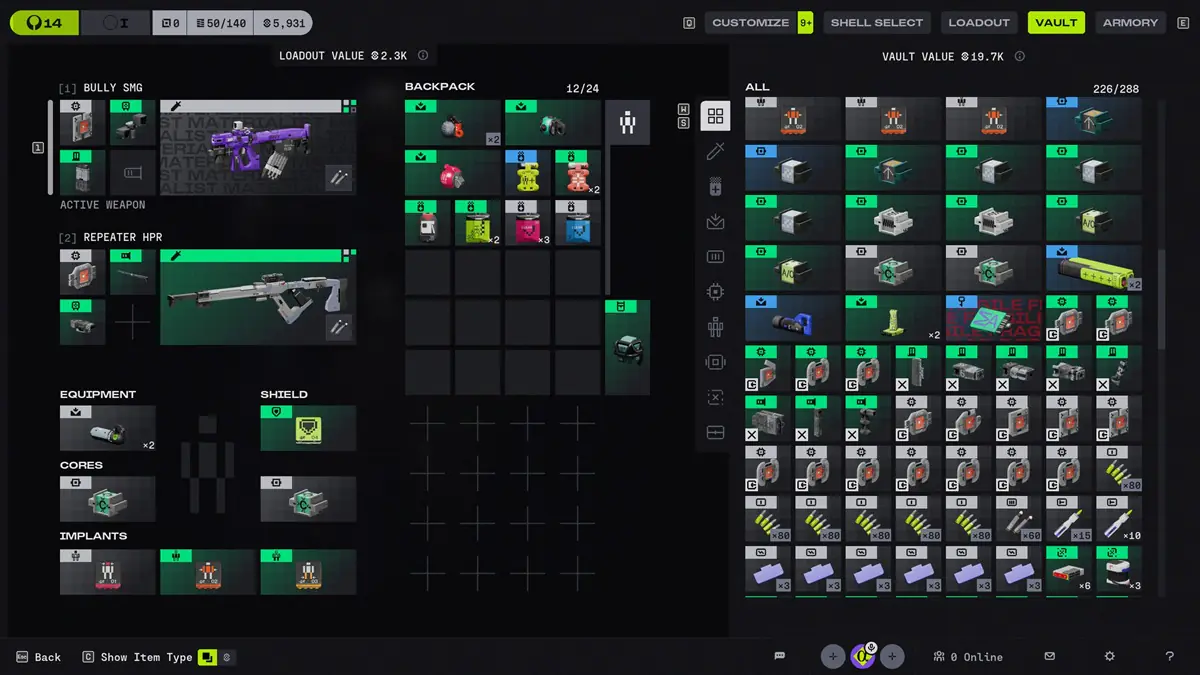Open the chat bubble icon

(x=780, y=656)
